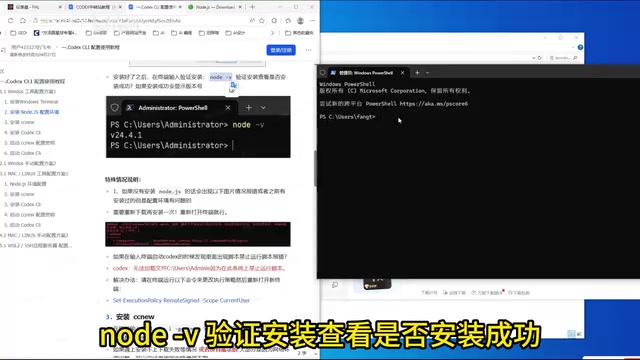640x360 pixels.
Task: Jump to 1. Node.js 环境配置 in outline
Action: coord(25,184)
